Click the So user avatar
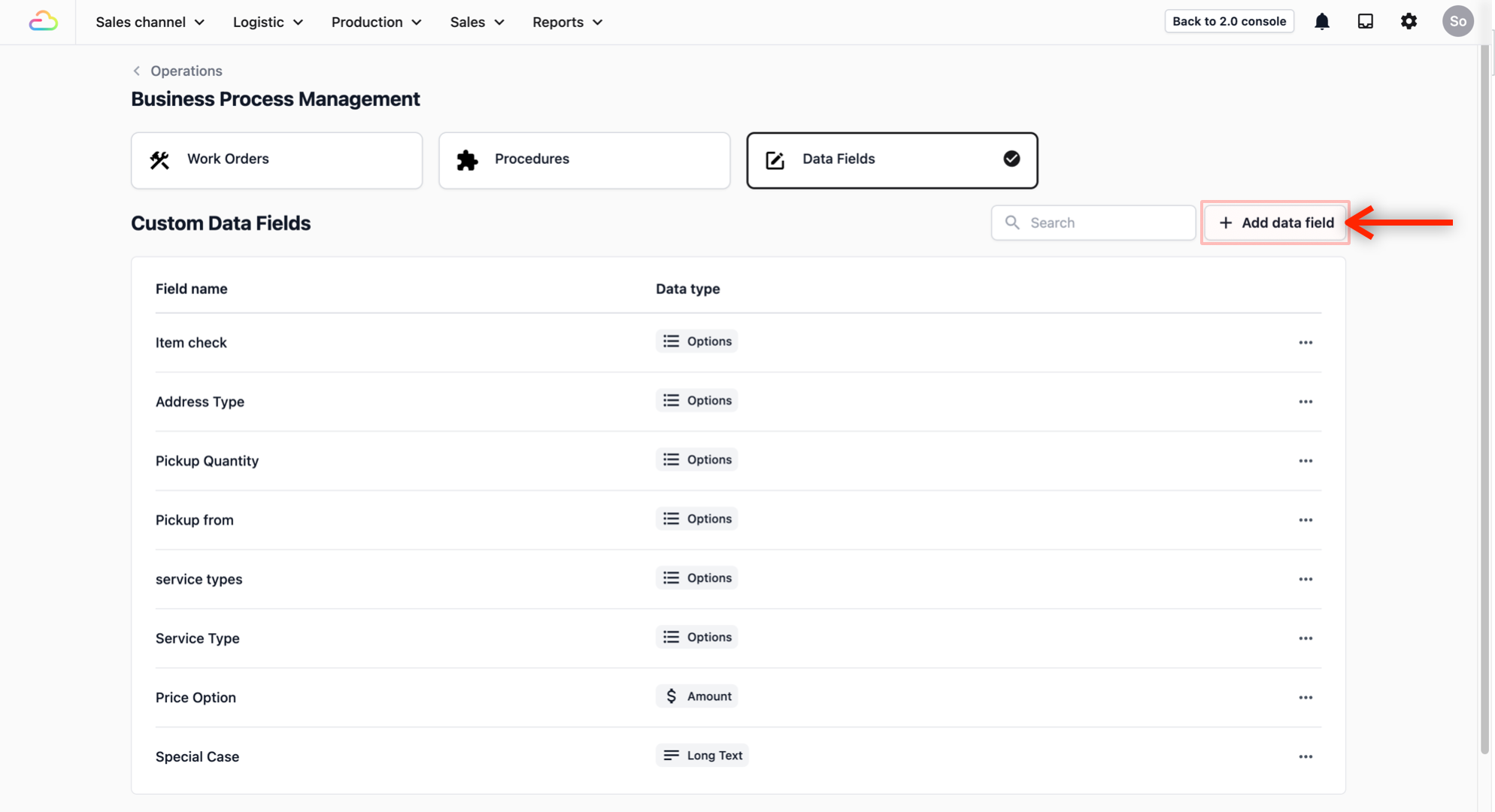This screenshot has width=1495, height=812. click(x=1457, y=21)
